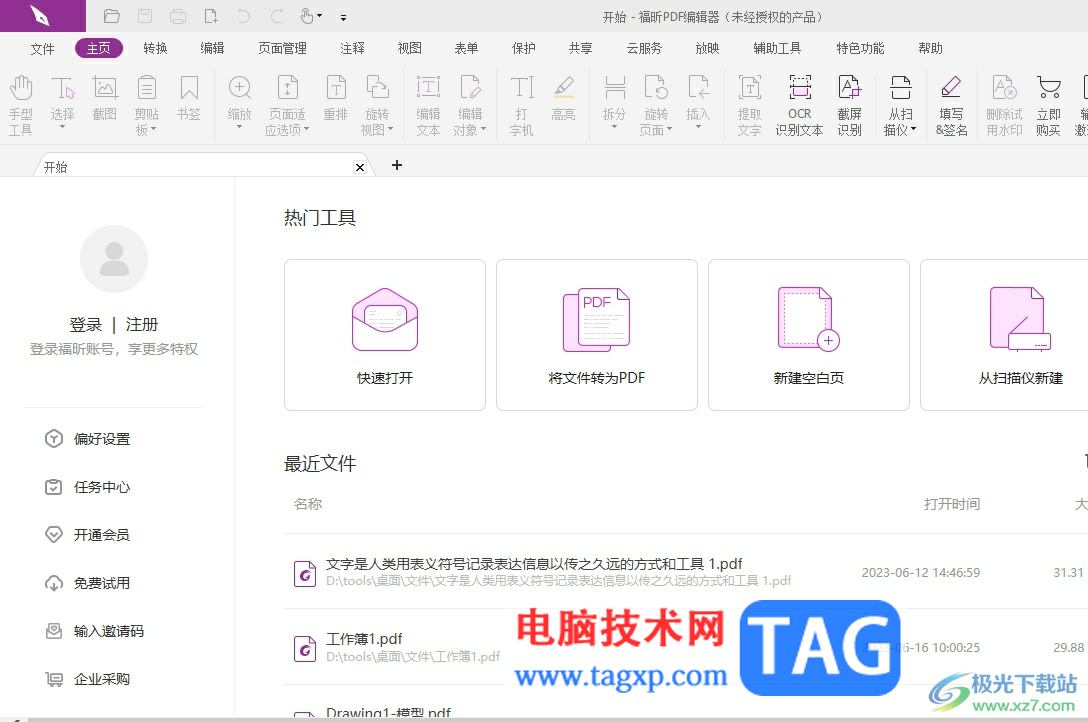Switch to the 转换 ribbon tab
1088x722 pixels.
point(155,48)
